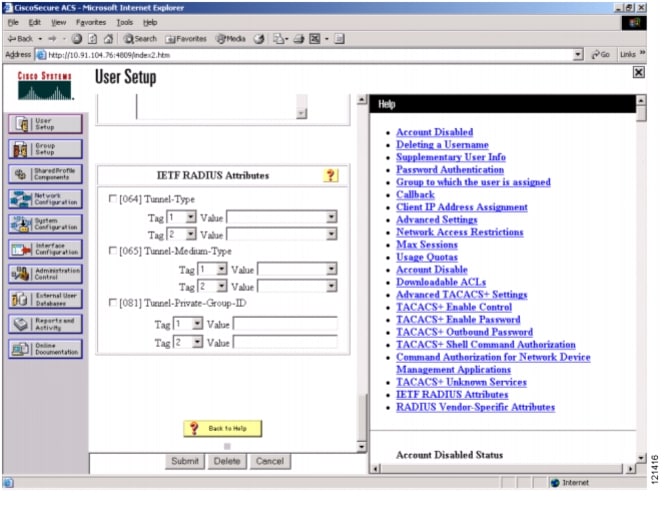The height and width of the screenshot is (521, 672).
Task: Click the Help pane vertical scrollbar thumb
Action: coord(641,114)
